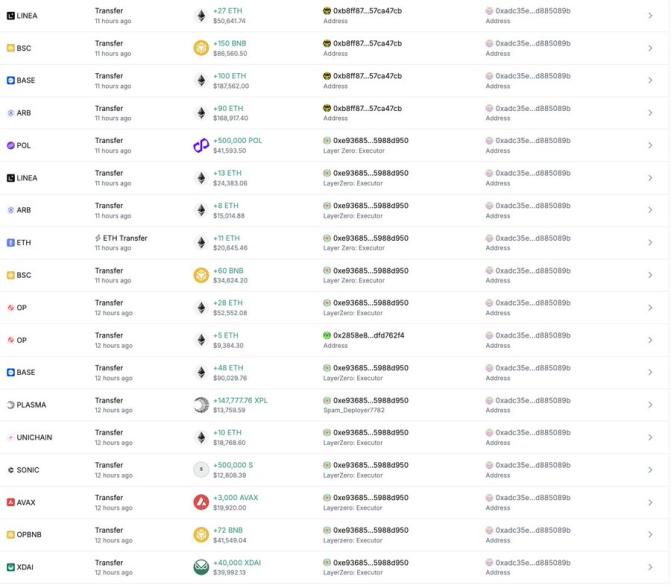Click the XDAI token icon in last row
671x585 pixels.
coord(201,567)
